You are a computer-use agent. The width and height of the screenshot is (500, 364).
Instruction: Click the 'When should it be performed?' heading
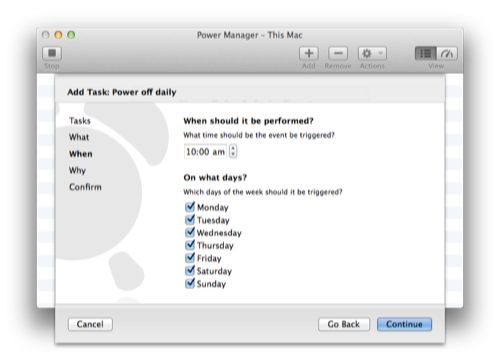pos(248,121)
